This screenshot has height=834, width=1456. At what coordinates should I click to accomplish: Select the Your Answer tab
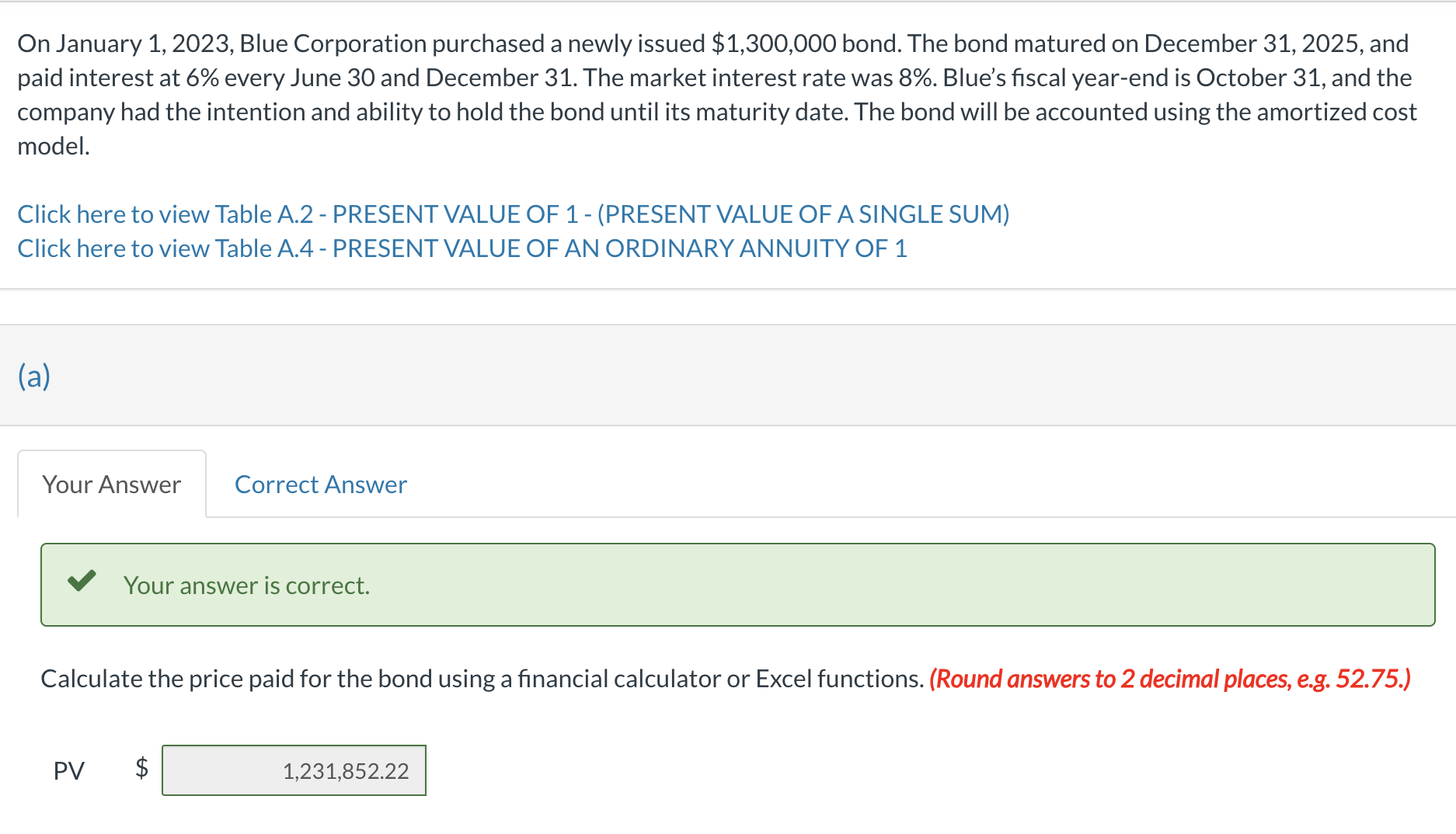[x=112, y=485]
